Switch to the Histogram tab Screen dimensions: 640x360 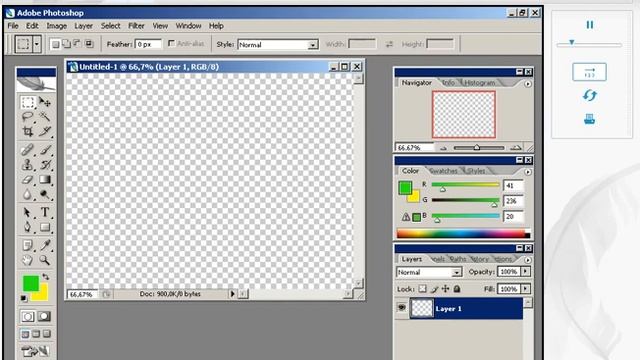click(480, 82)
